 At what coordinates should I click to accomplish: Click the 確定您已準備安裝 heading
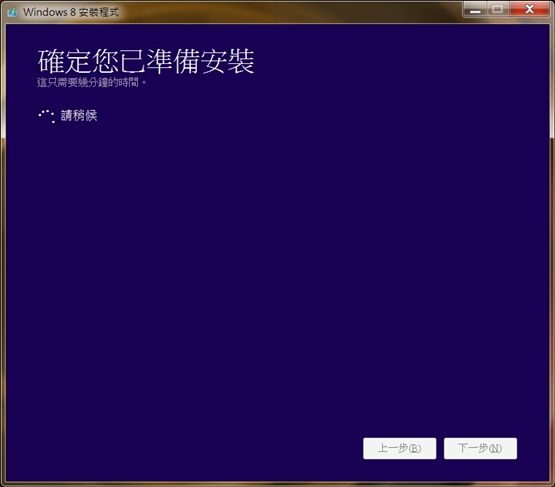click(146, 61)
